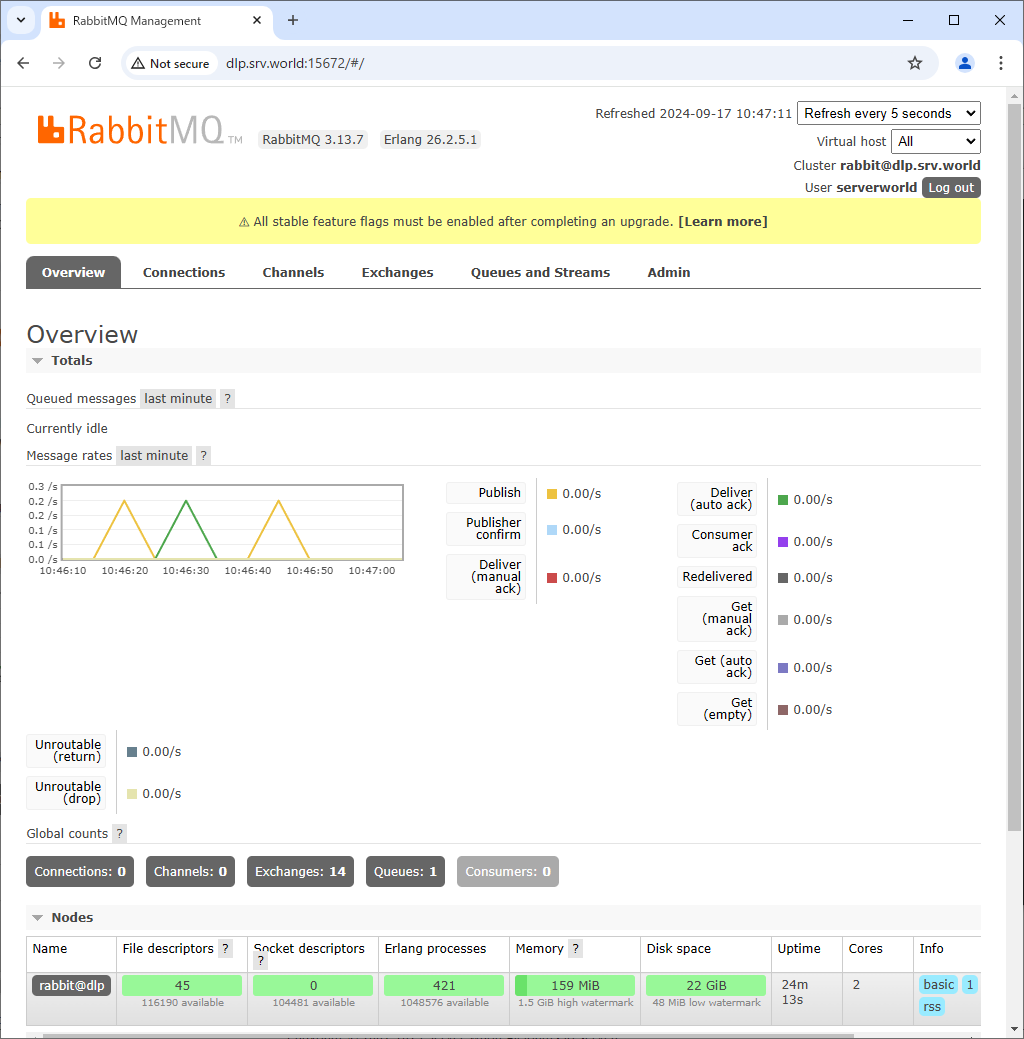Click Channels: 0 count button
The width and height of the screenshot is (1024, 1039).
(x=190, y=871)
